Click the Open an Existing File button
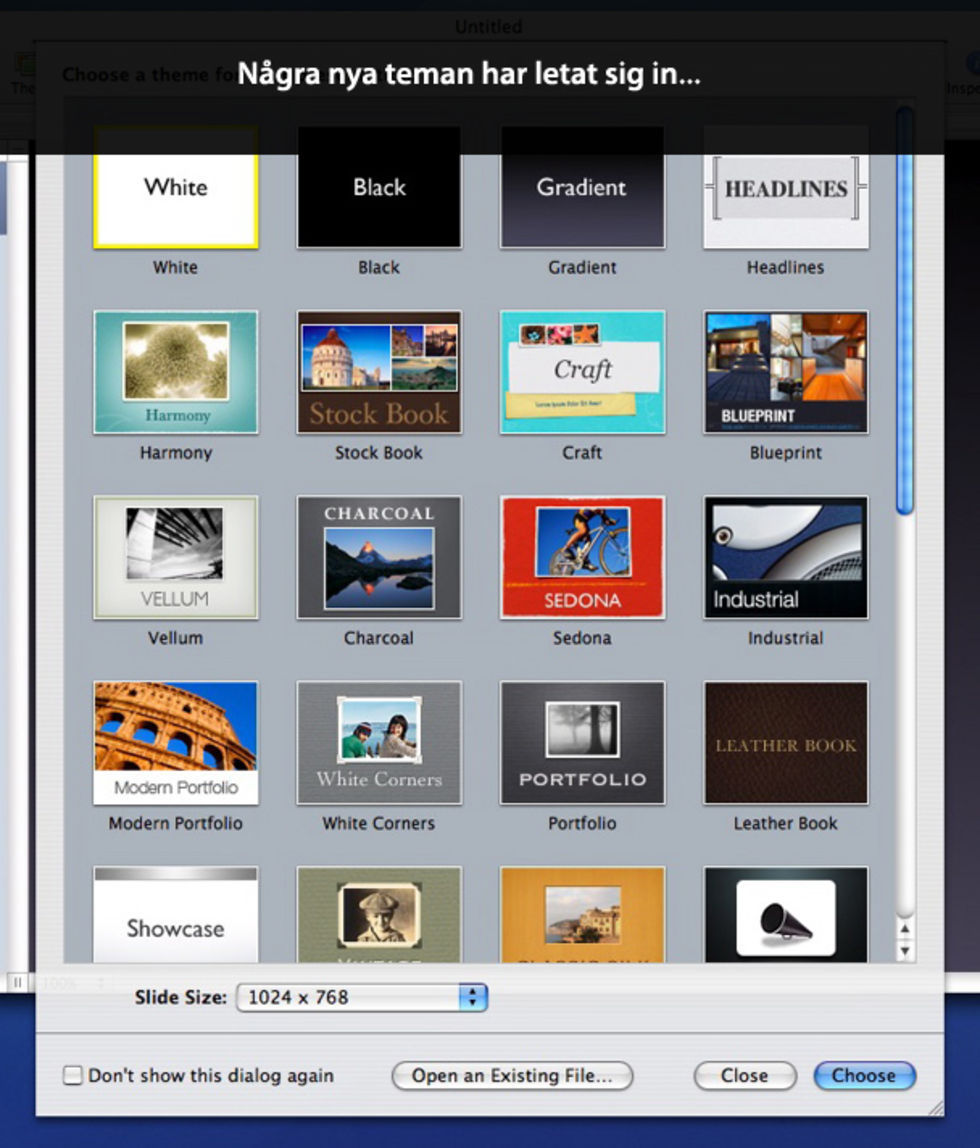980x1148 pixels. (512, 1076)
